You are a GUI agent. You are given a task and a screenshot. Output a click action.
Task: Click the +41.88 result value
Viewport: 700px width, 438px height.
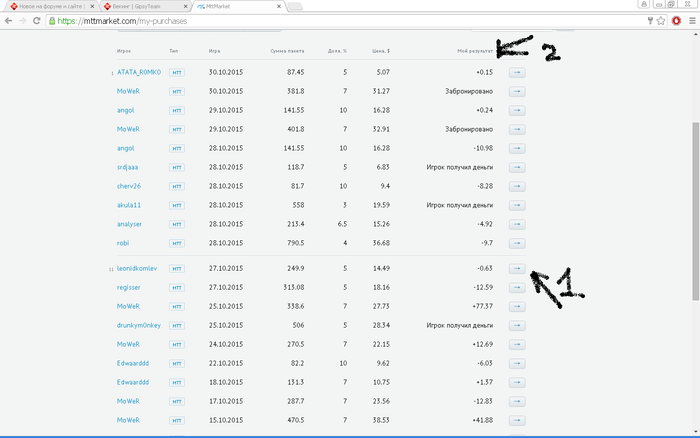click(x=483, y=420)
